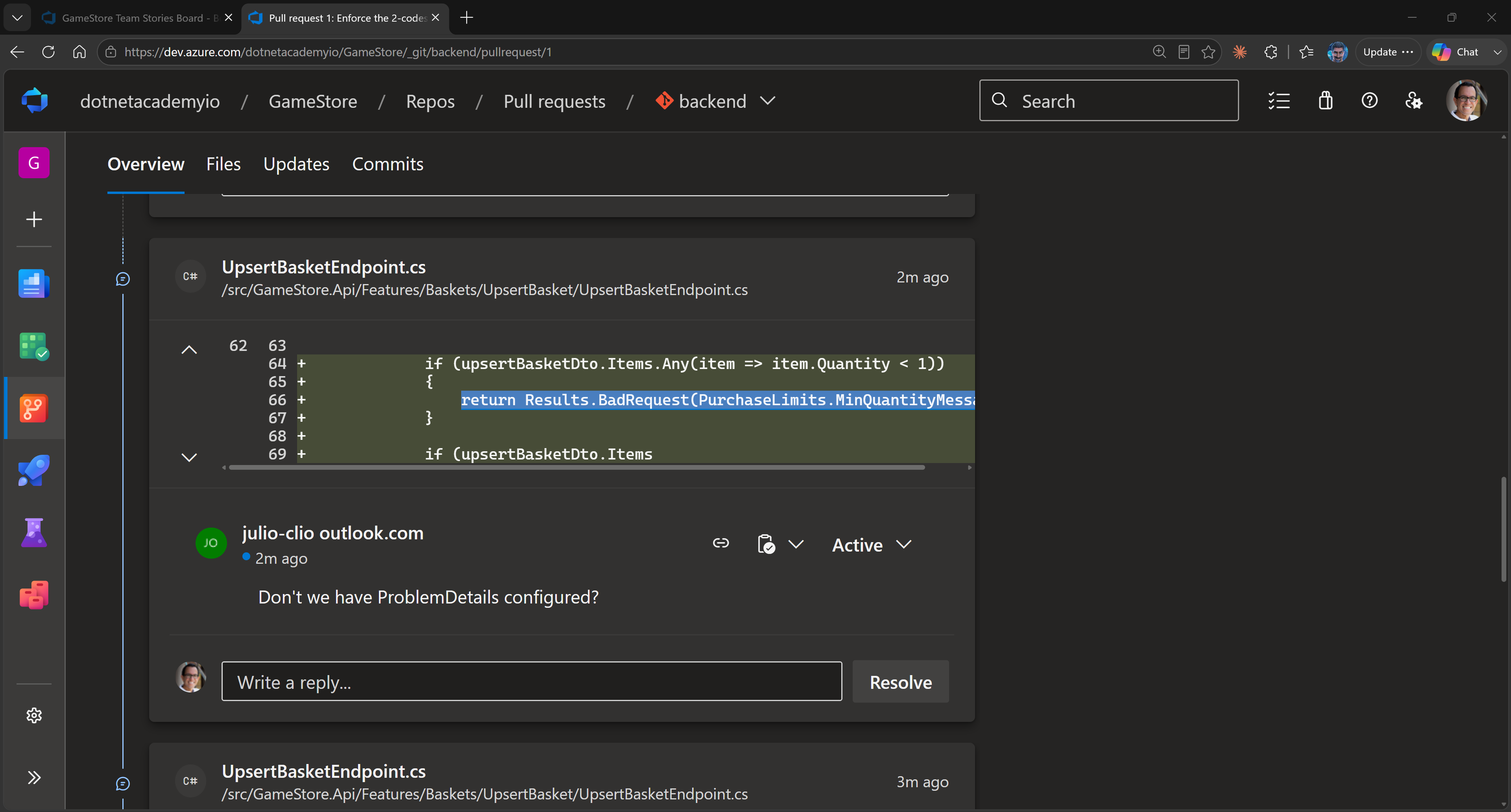Screen dimensions: 1511x812
Task: Copy link to julio-clio's comment
Action: click(x=721, y=543)
